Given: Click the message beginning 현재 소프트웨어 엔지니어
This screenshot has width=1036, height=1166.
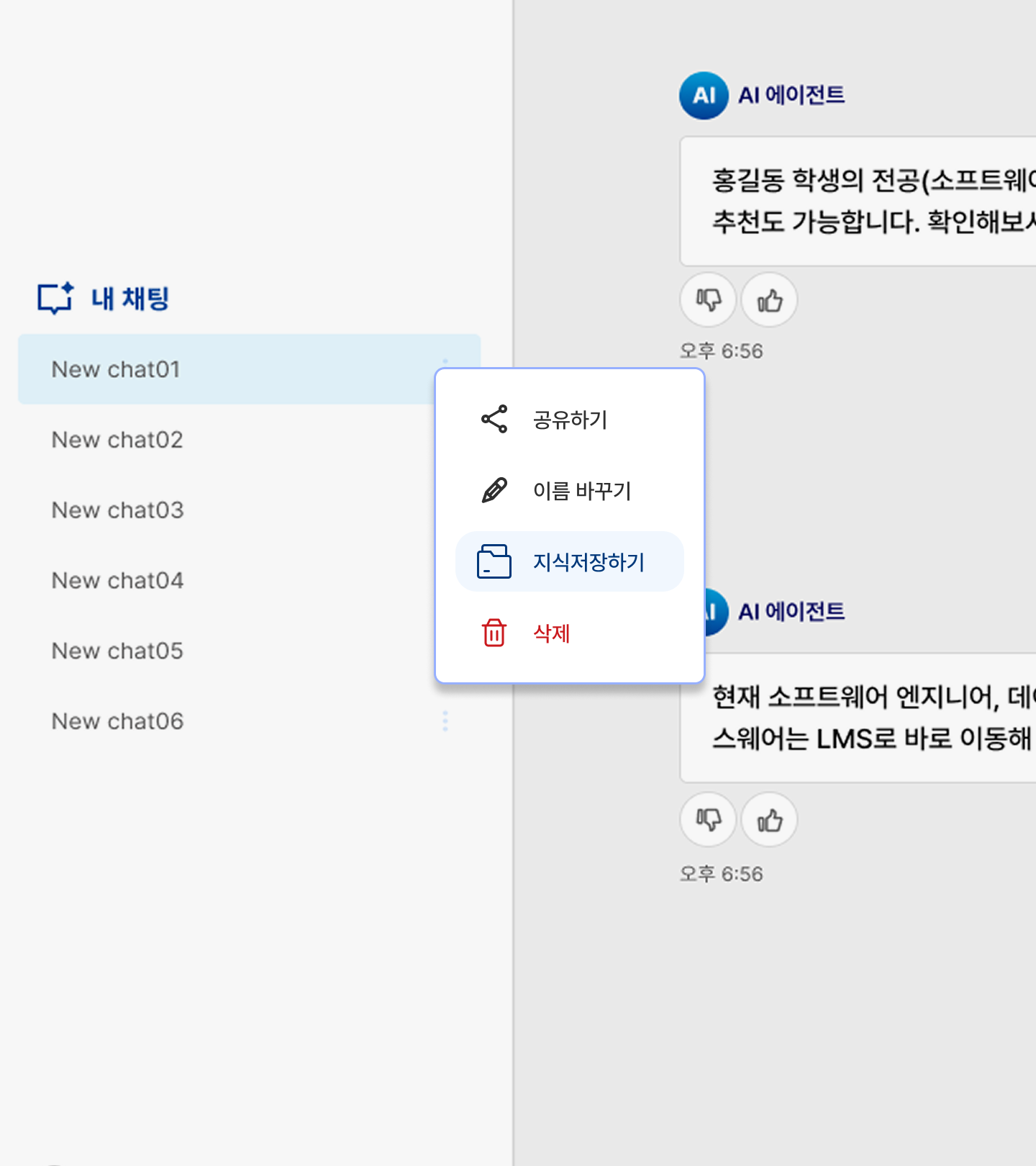Looking at the screenshot, I should 858,718.
